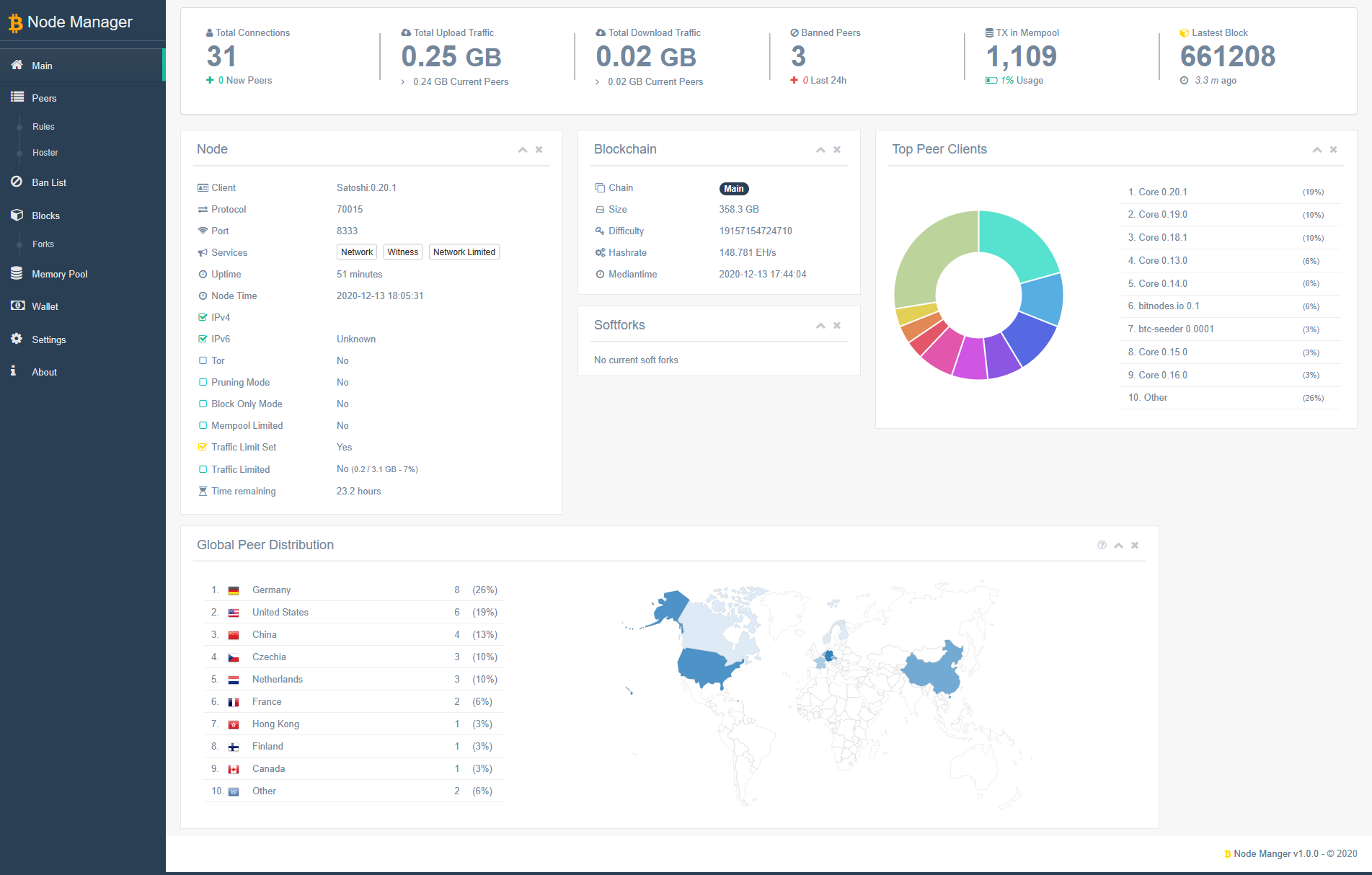Click the Blocks cube icon in sidebar
Image resolution: width=1372 pixels, height=875 pixels.
tap(17, 216)
